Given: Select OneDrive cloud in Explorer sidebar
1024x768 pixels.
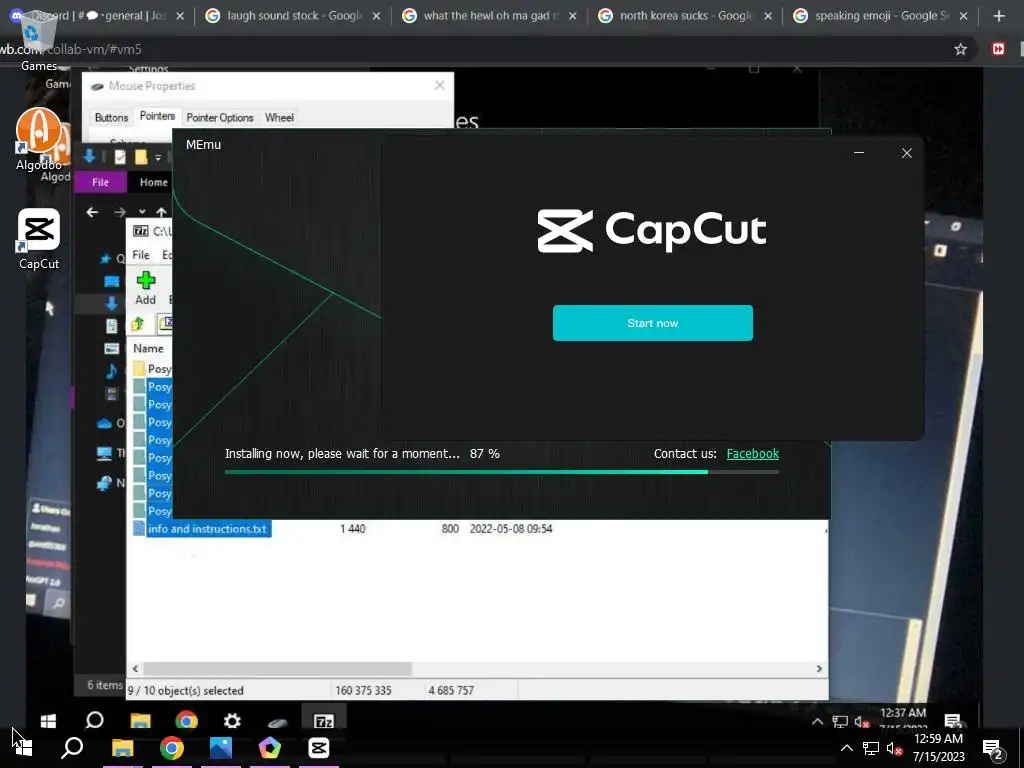Looking at the screenshot, I should point(104,423).
